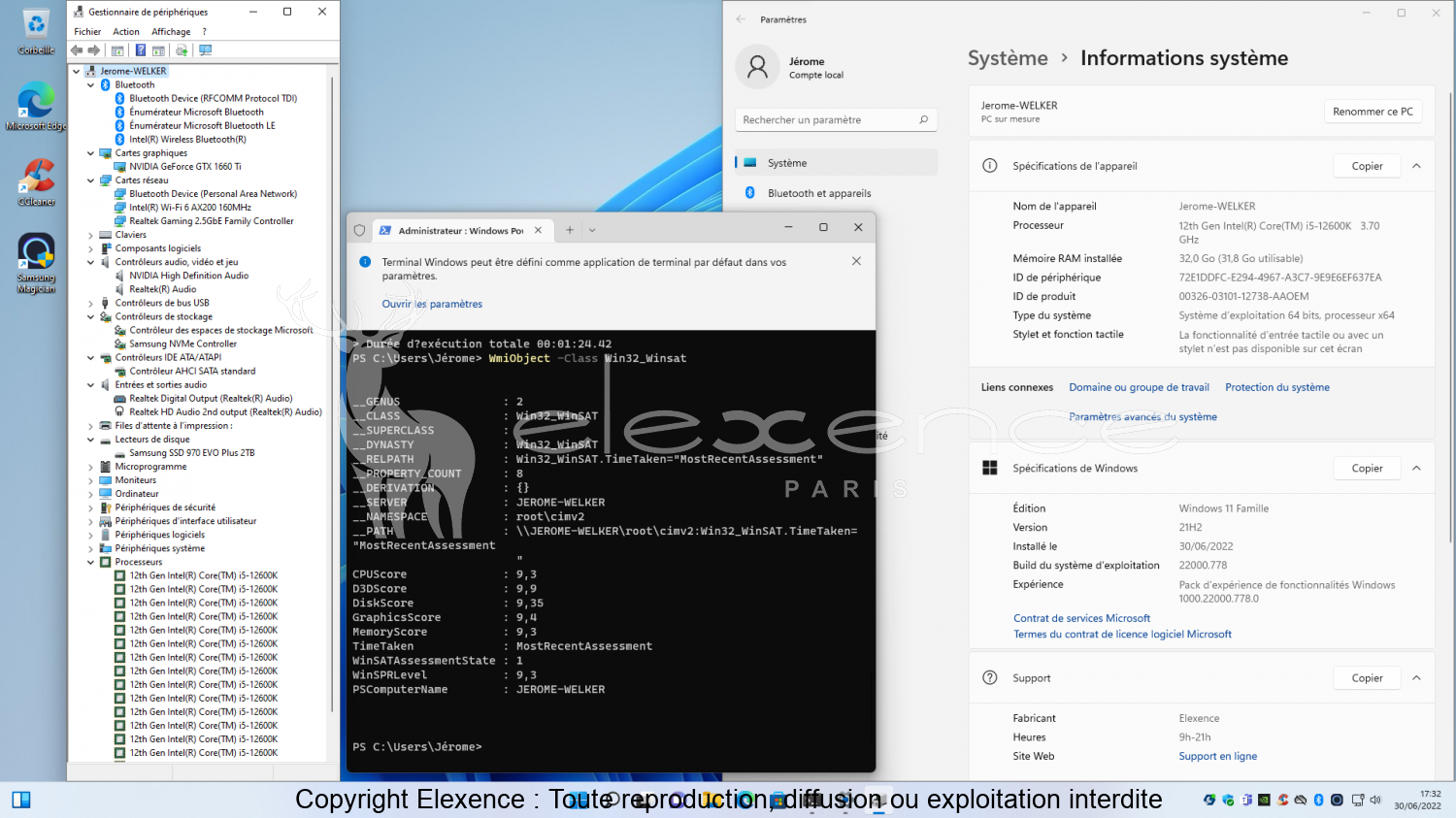This screenshot has height=818, width=1456.
Task: Open the Corbeille recycle bin desktop icon
Action: [x=36, y=32]
